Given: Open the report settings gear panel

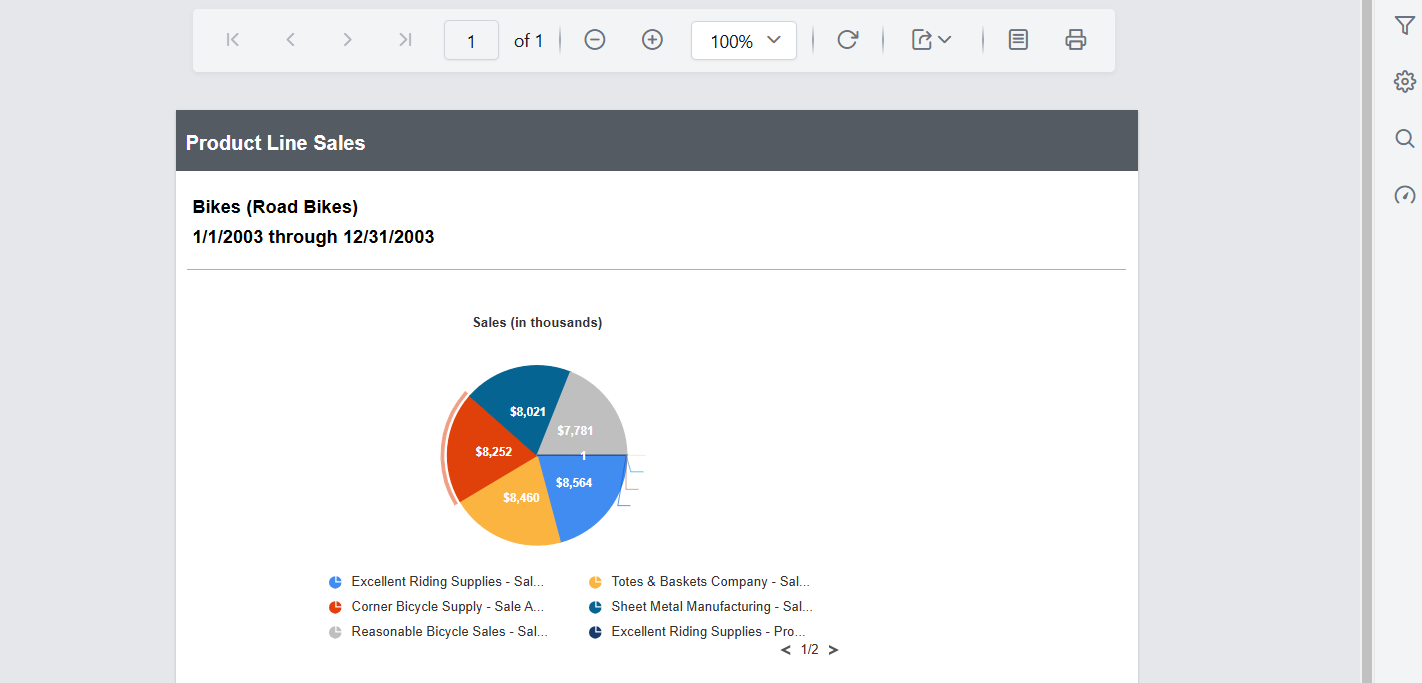Looking at the screenshot, I should click(x=1404, y=81).
